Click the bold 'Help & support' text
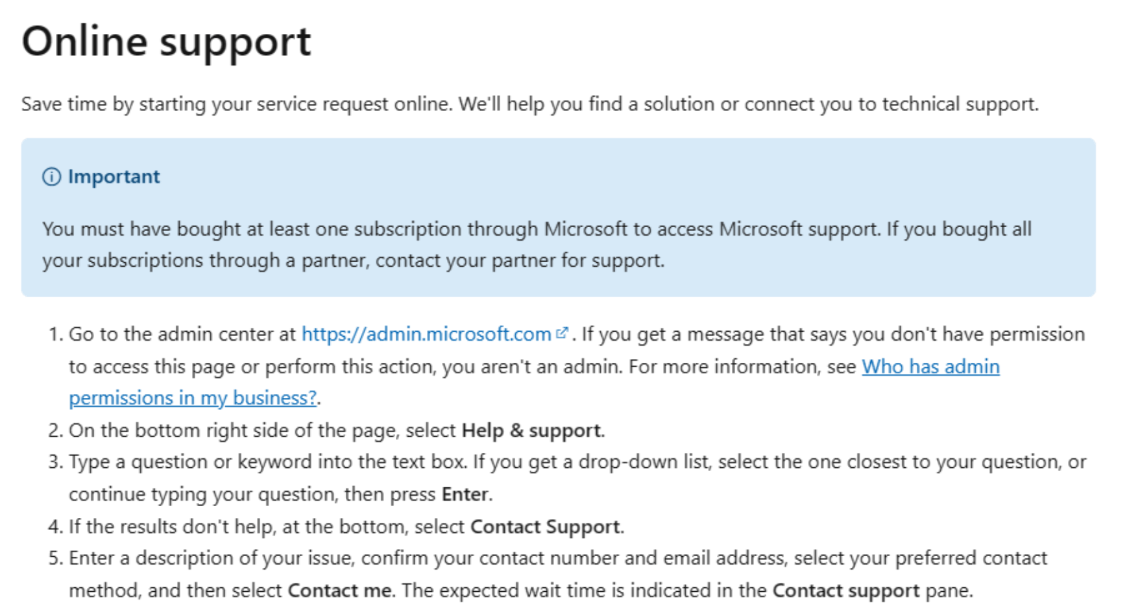The height and width of the screenshot is (609, 1123). [x=532, y=430]
